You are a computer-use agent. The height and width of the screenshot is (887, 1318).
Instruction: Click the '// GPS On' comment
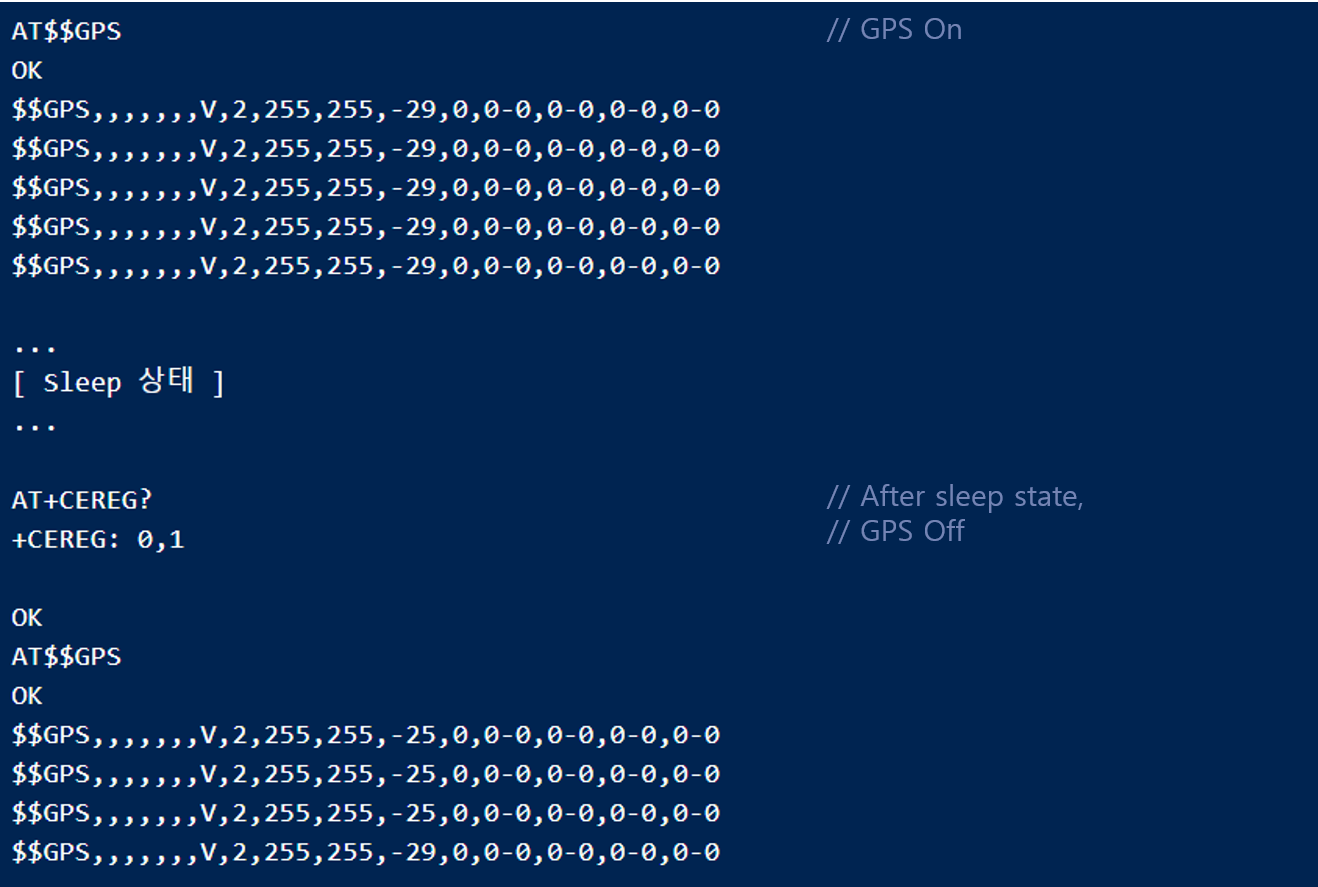point(894,30)
